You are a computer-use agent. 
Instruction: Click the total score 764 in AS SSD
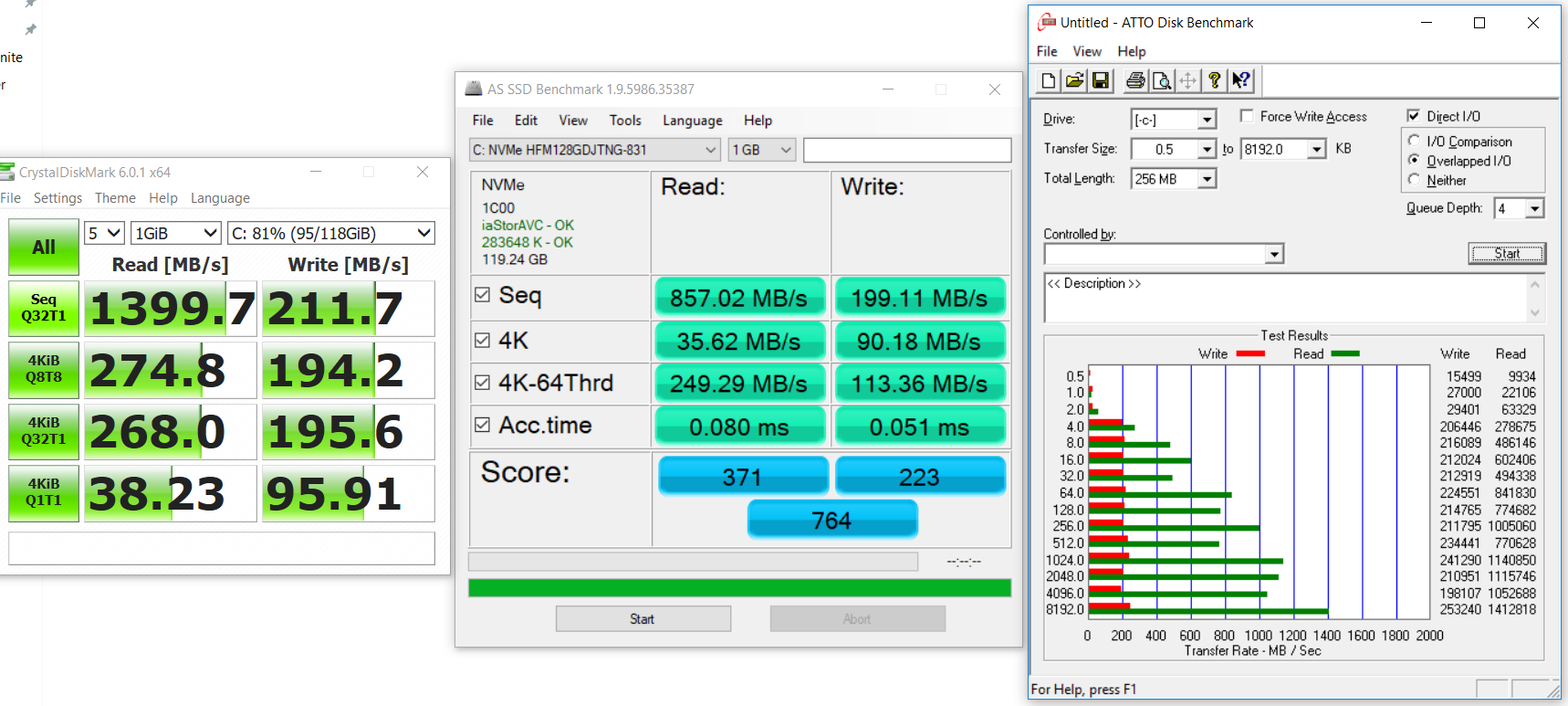832,520
